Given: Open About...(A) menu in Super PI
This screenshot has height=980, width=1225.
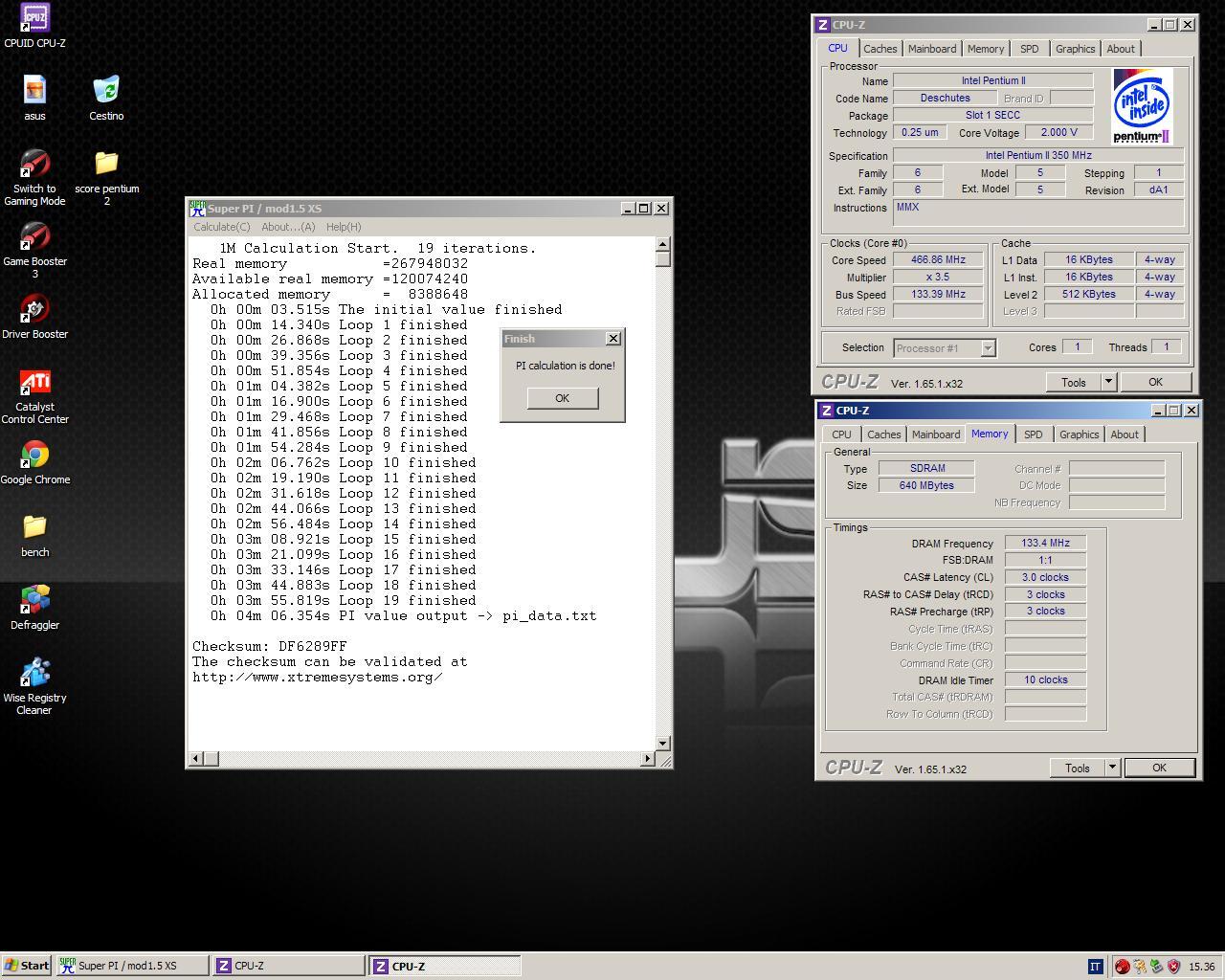Looking at the screenshot, I should point(288,227).
